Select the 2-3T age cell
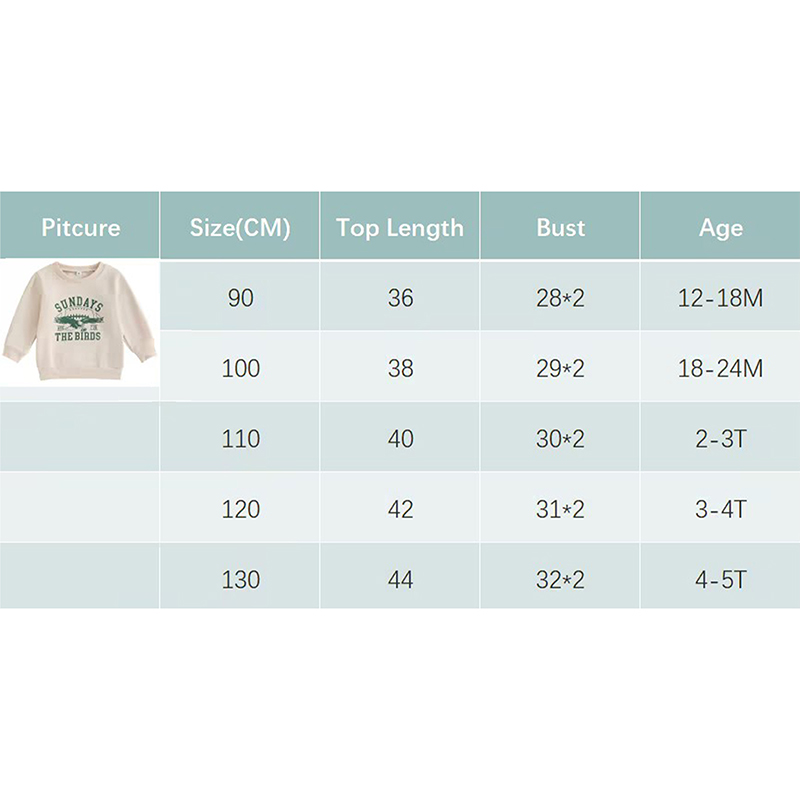The width and height of the screenshot is (800, 800). coord(720,438)
